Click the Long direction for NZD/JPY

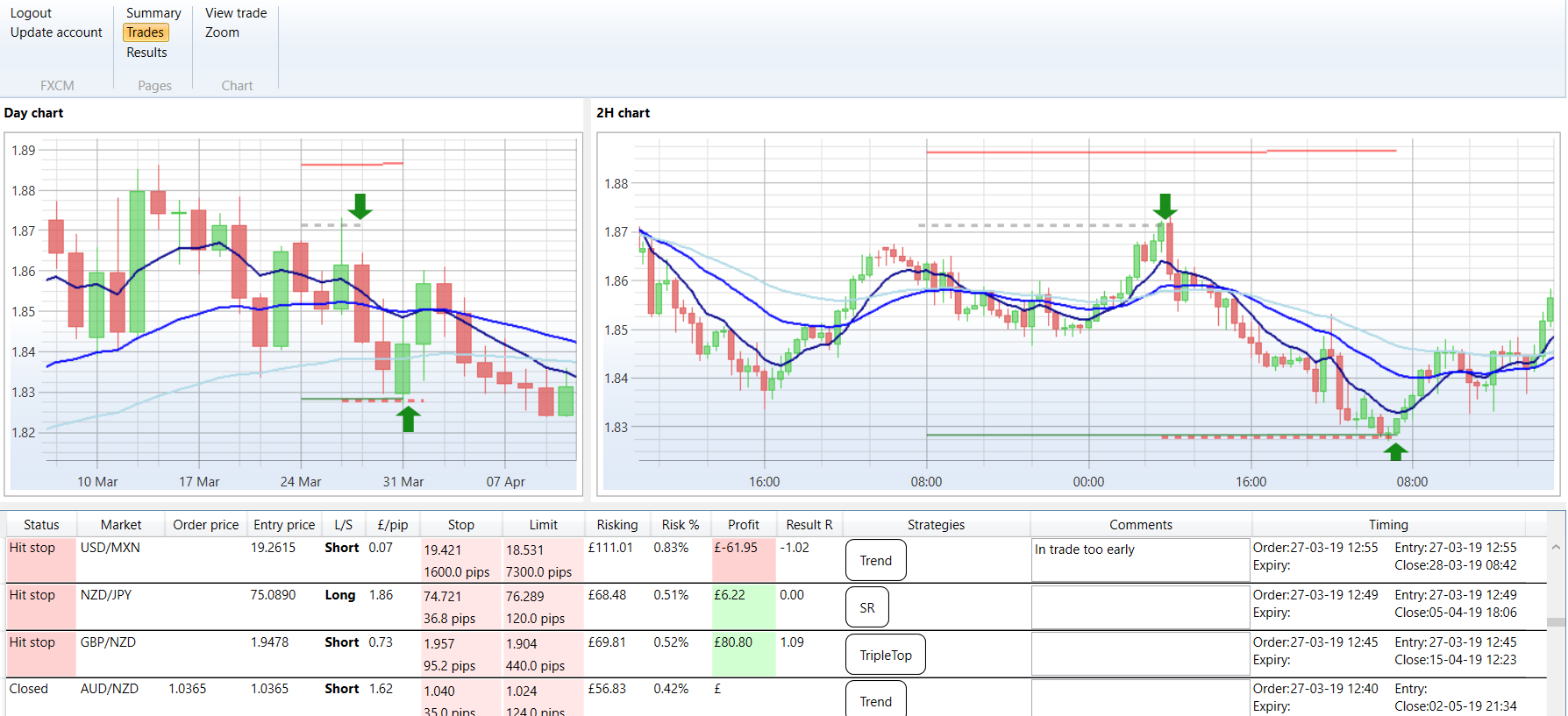point(340,595)
